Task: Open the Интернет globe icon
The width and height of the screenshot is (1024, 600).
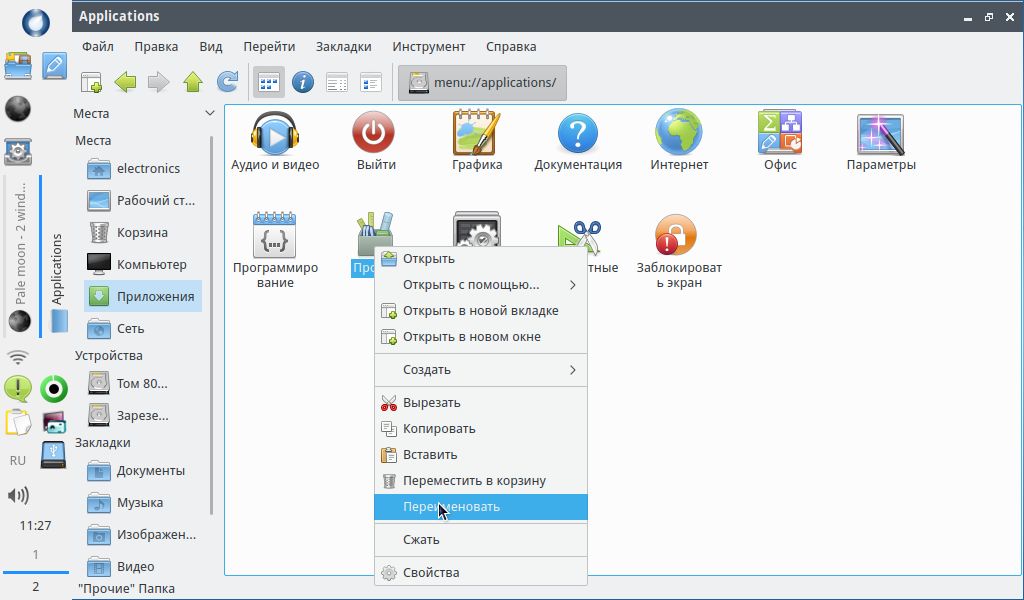Action: tap(679, 133)
